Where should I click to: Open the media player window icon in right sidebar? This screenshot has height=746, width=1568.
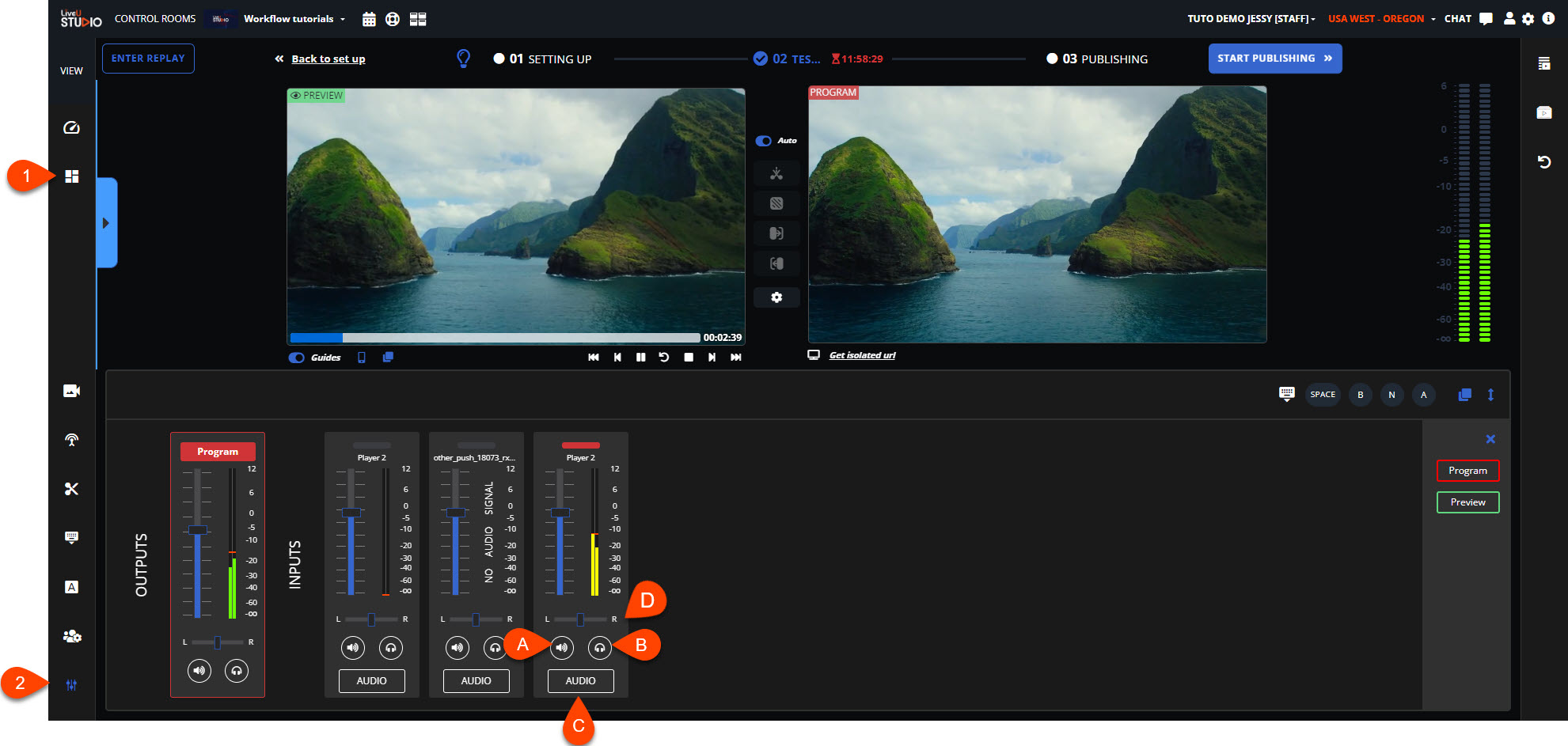pyautogui.click(x=1543, y=113)
